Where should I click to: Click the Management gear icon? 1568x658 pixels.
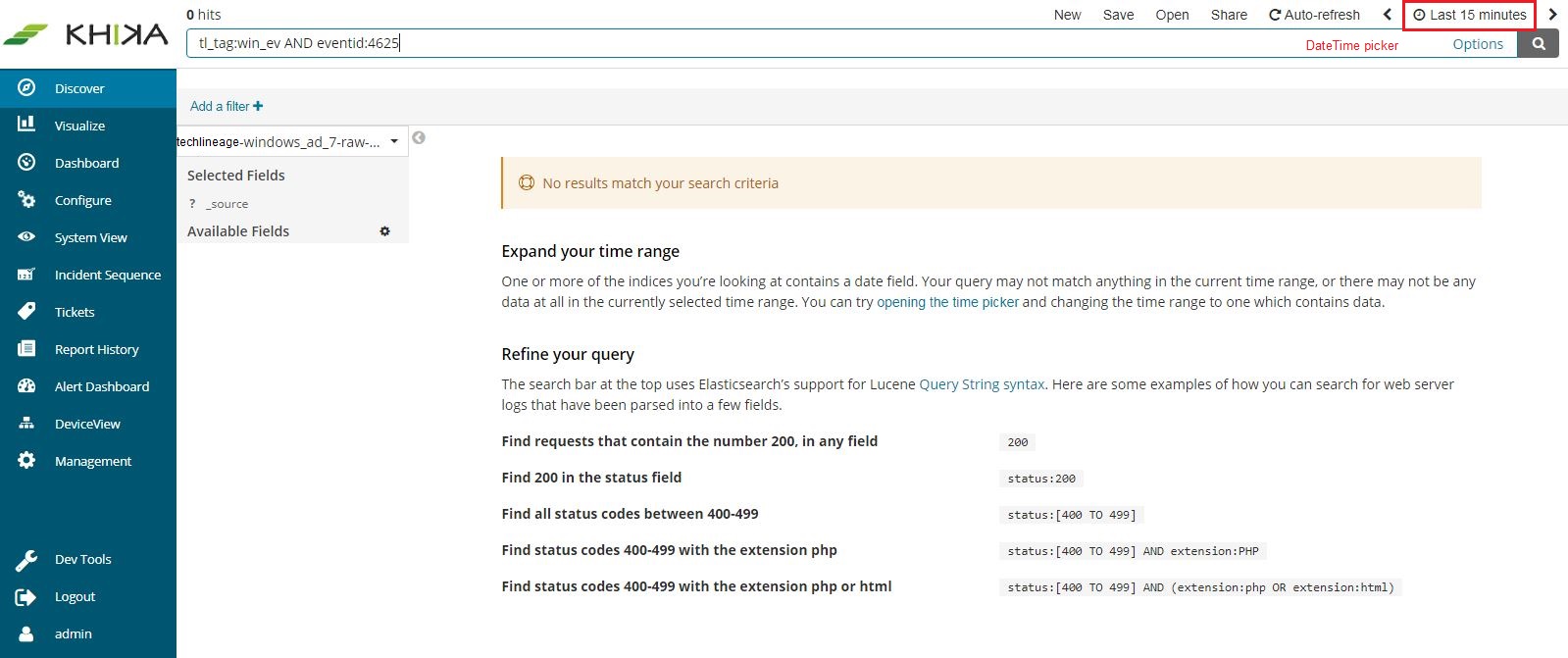[26, 460]
